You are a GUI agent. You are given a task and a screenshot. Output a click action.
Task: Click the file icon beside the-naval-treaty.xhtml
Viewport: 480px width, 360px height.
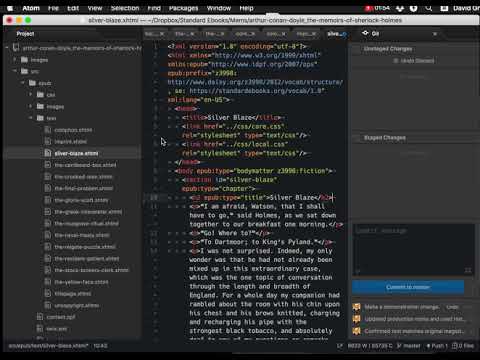(x=48, y=235)
